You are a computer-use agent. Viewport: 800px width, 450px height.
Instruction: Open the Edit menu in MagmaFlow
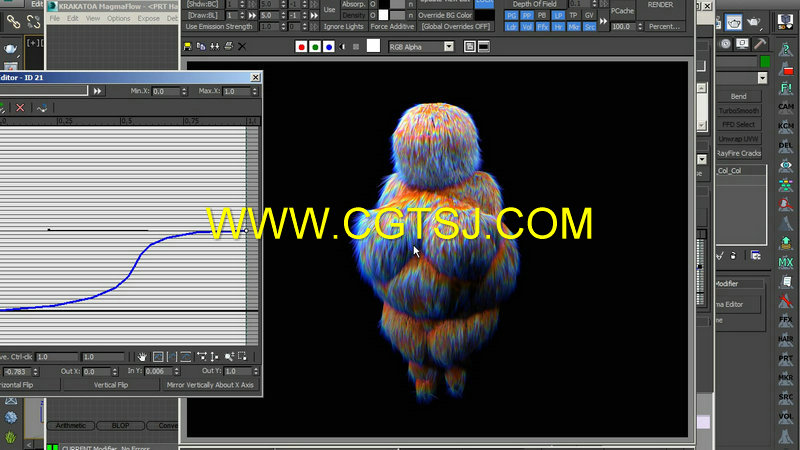(x=73, y=18)
